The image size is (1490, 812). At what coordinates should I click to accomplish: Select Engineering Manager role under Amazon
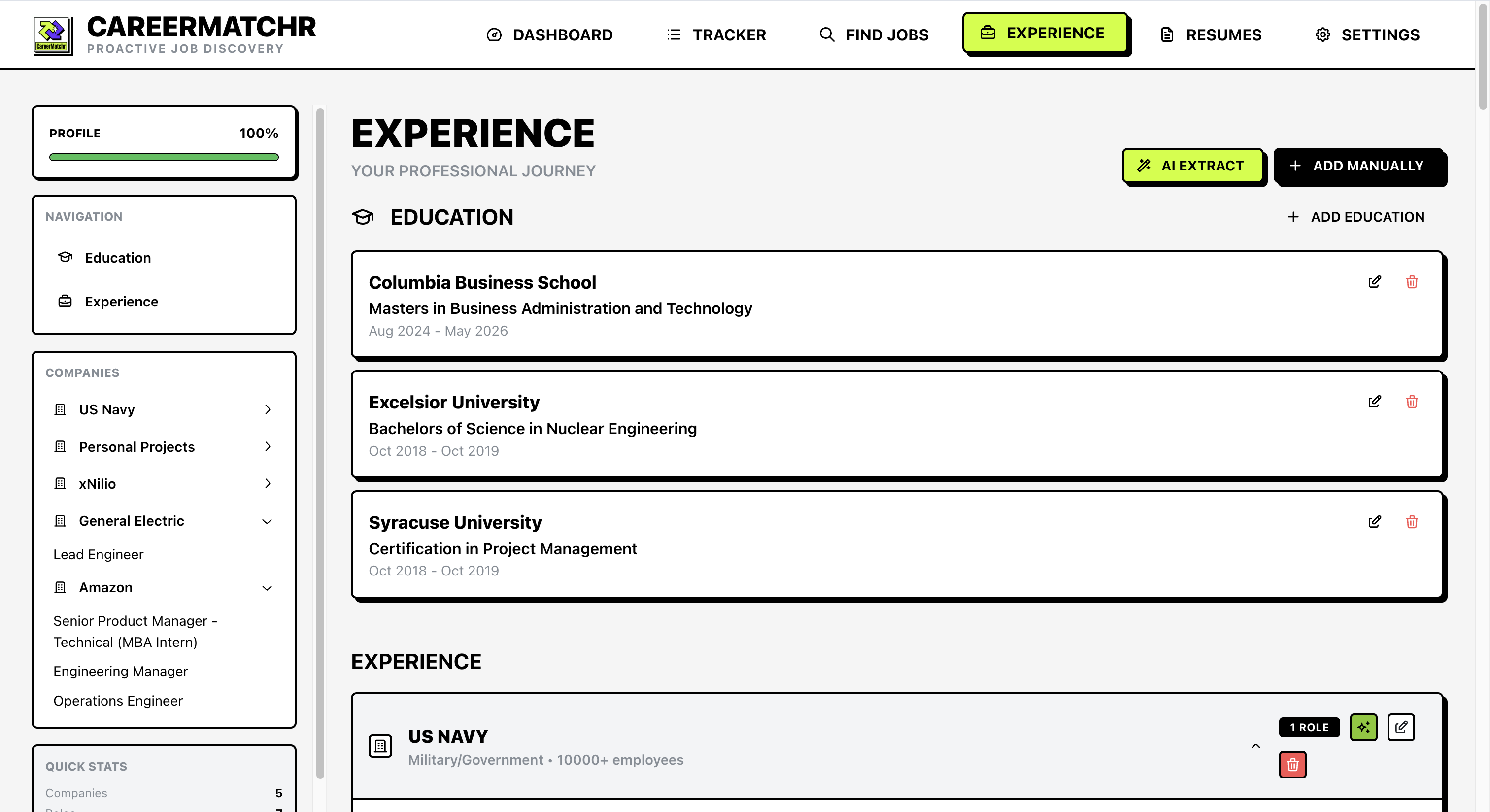[120, 671]
